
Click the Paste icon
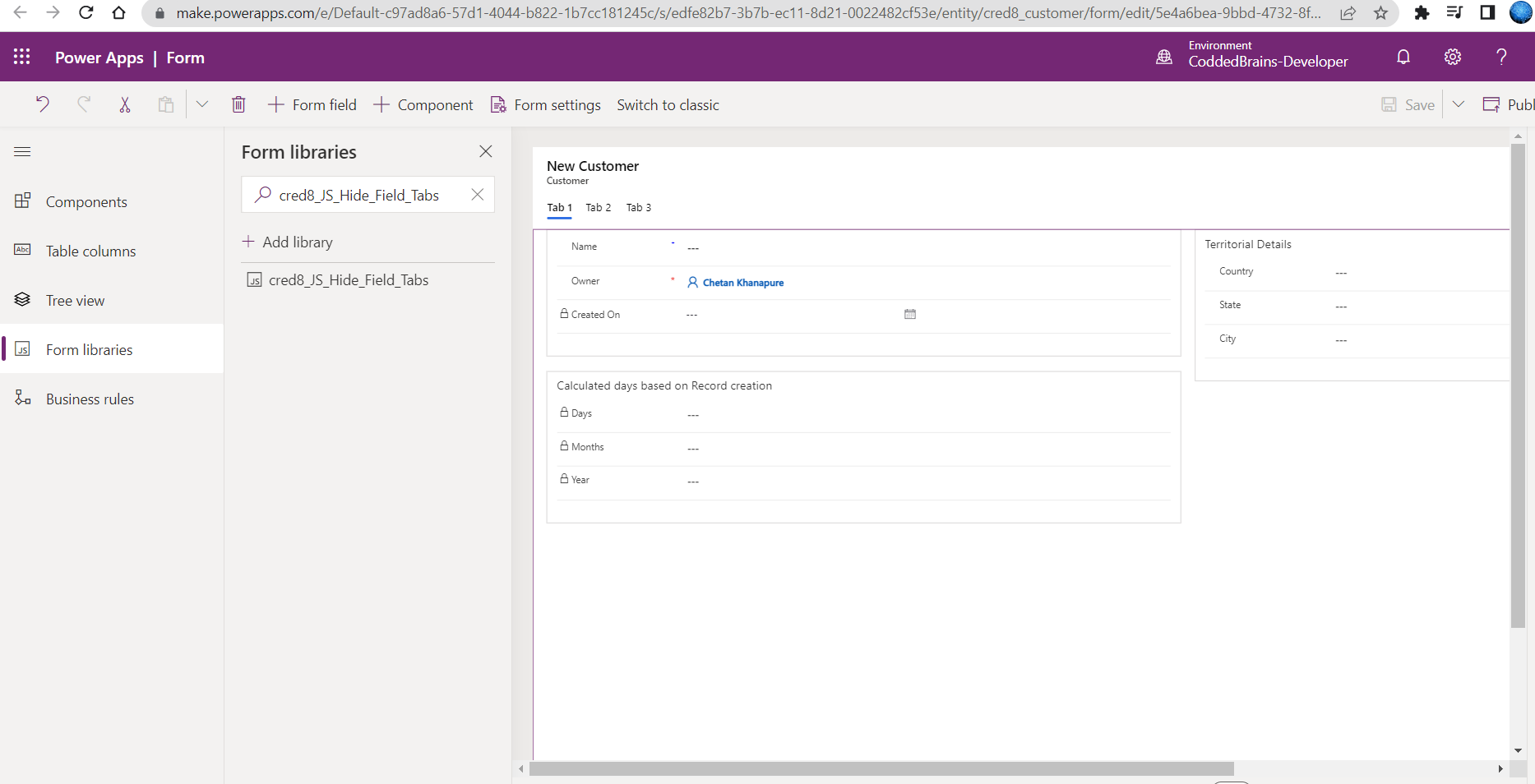pyautogui.click(x=165, y=104)
